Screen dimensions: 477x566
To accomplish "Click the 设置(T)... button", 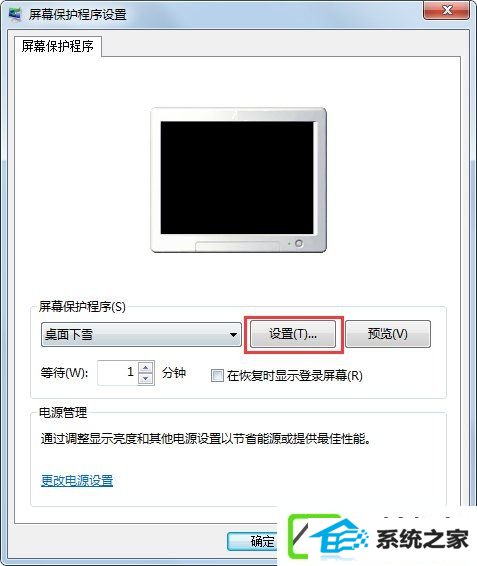I will (293, 334).
